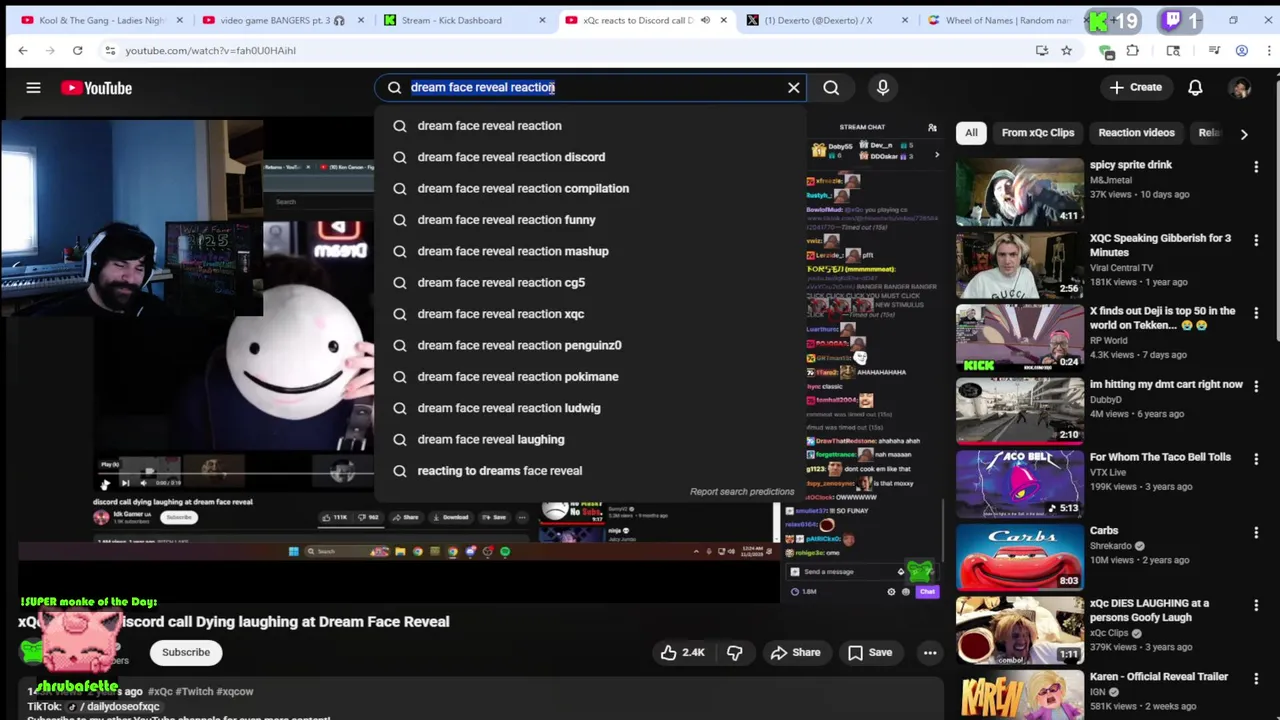Open the Create button
The height and width of the screenshot is (720, 1280).
(x=1135, y=87)
